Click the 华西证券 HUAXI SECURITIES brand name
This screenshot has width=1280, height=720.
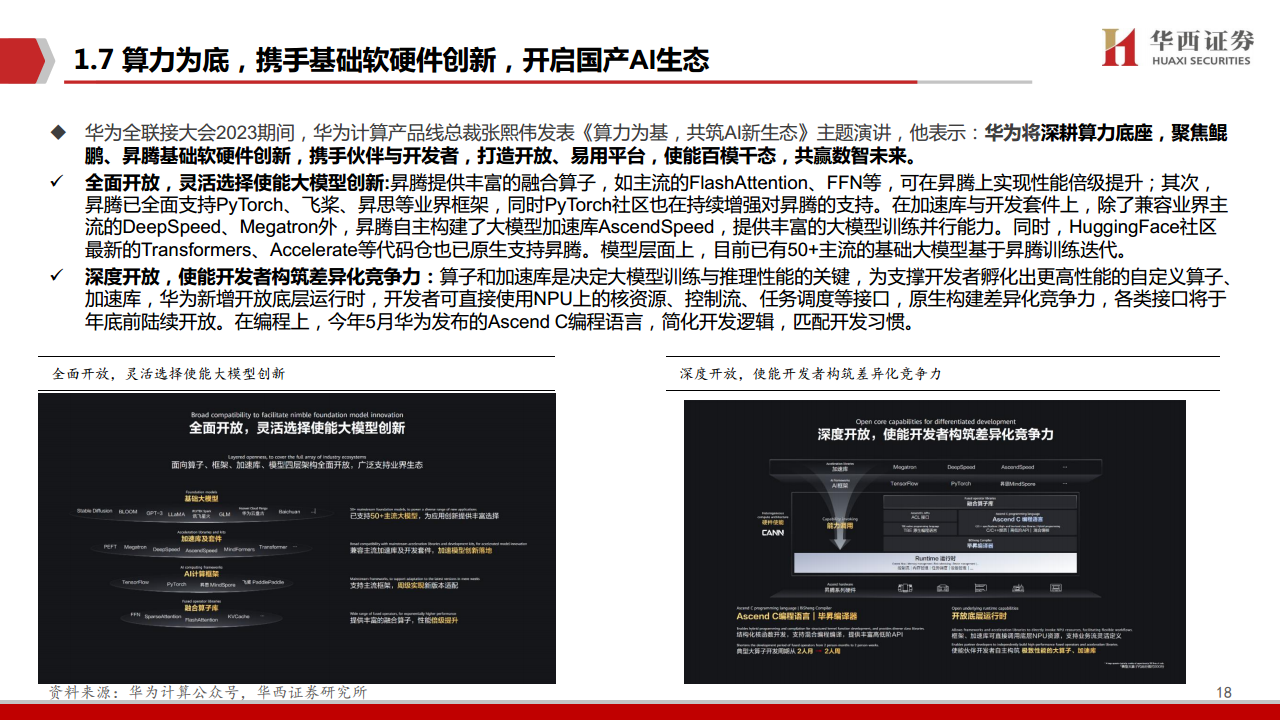[1202, 47]
